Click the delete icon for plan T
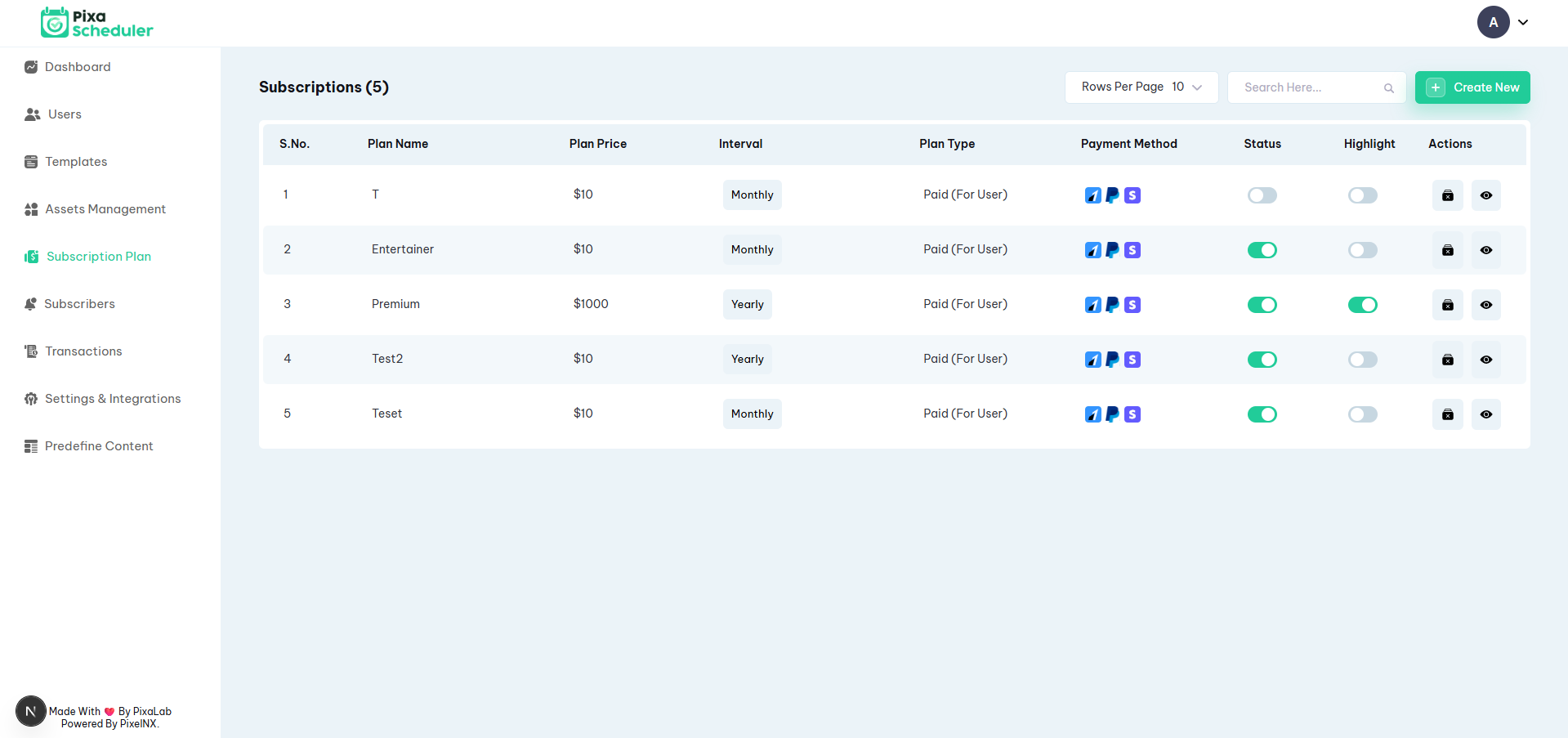 click(1447, 195)
